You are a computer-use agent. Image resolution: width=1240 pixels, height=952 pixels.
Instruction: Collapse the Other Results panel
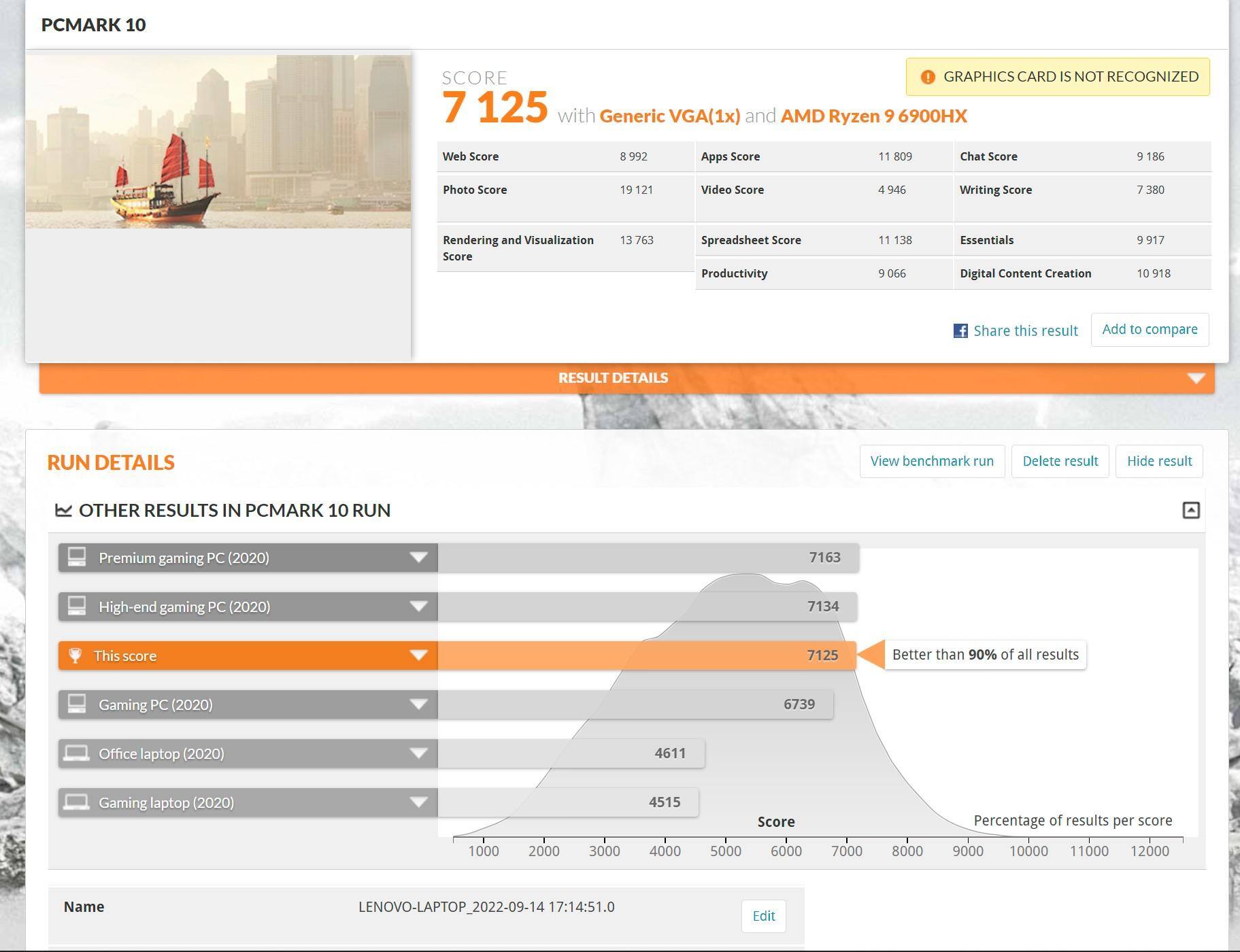[1190, 511]
